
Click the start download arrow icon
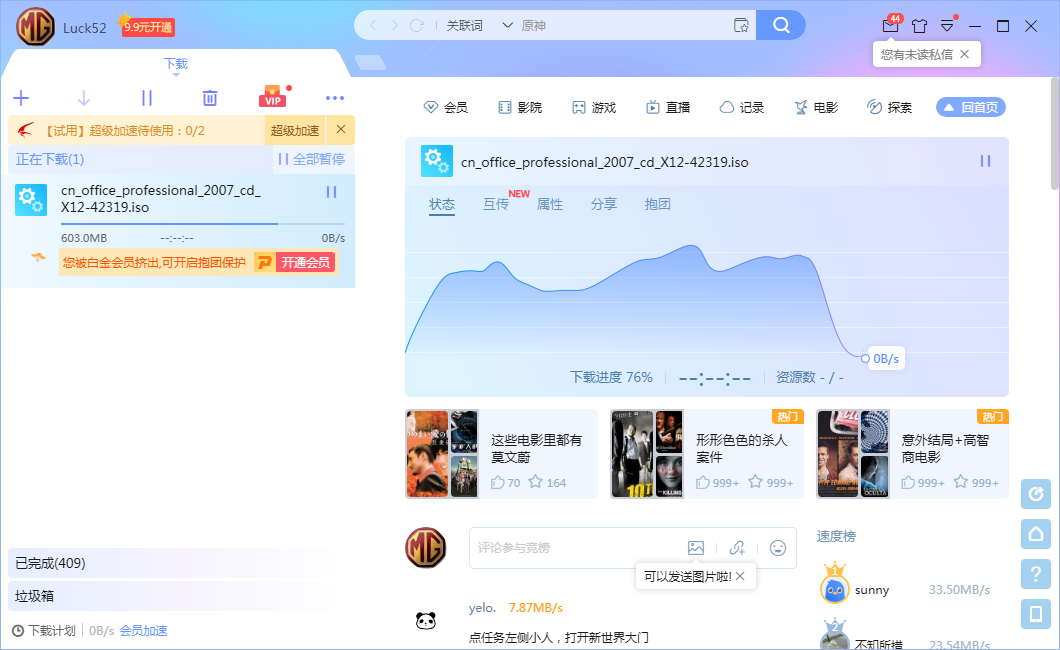(x=84, y=99)
